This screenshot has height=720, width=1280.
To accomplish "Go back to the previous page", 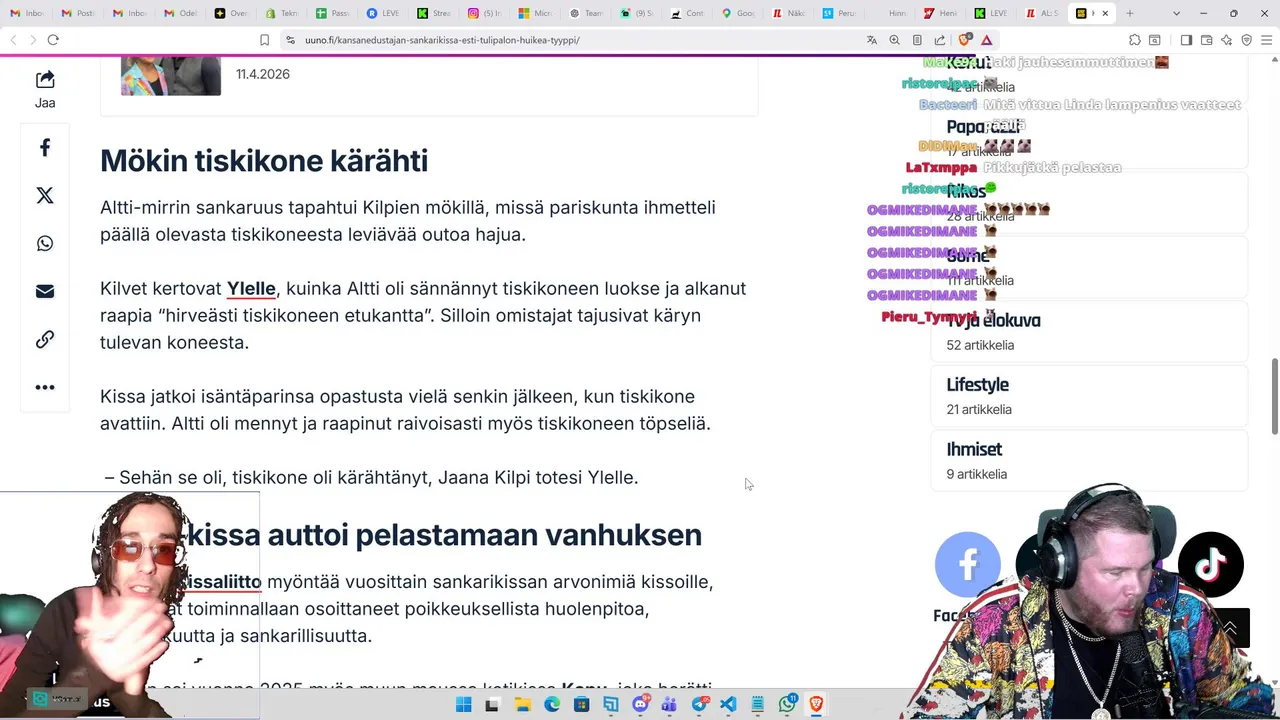I will coord(13,40).
